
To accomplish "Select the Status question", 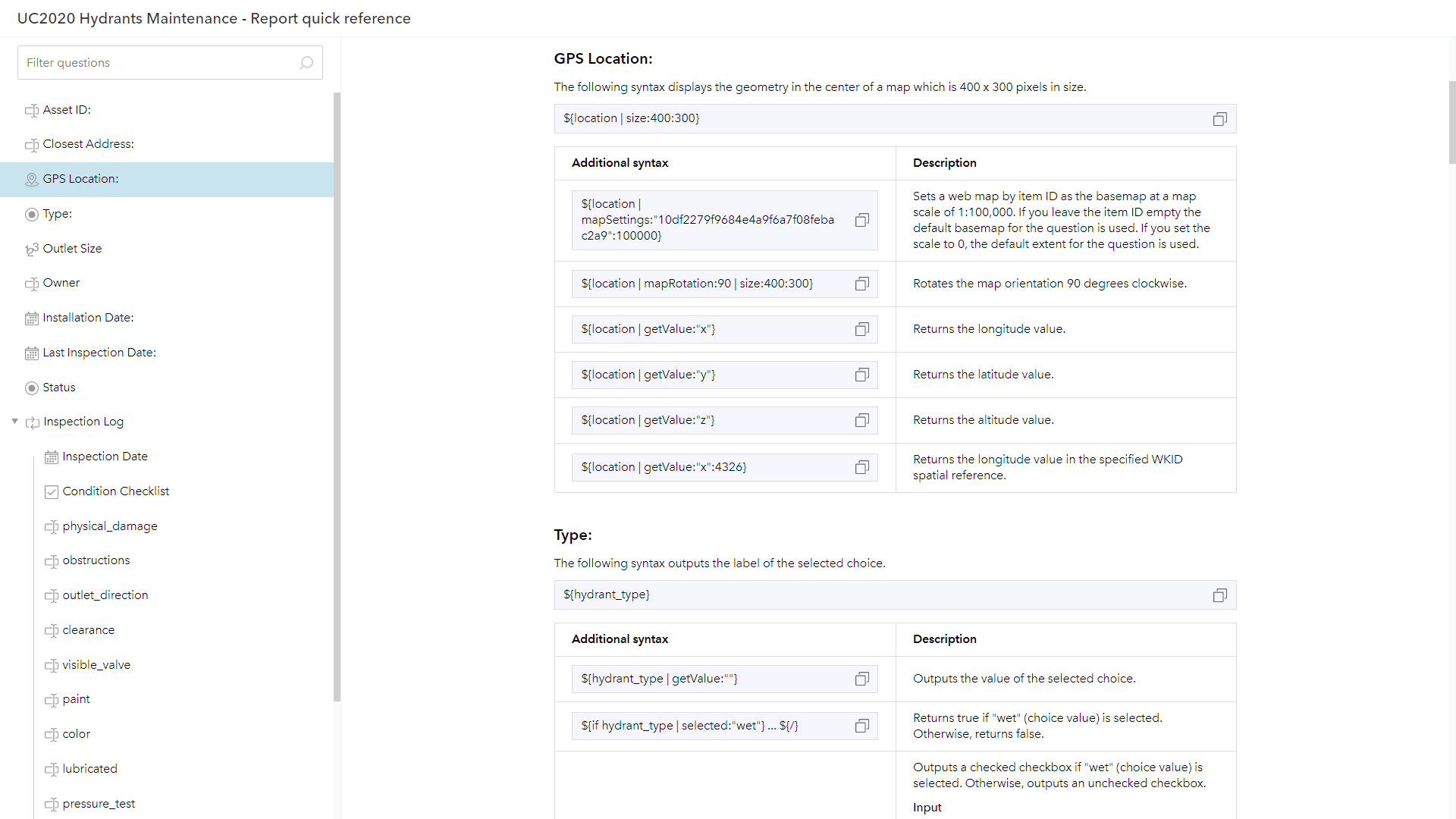I will pyautogui.click(x=167, y=388).
